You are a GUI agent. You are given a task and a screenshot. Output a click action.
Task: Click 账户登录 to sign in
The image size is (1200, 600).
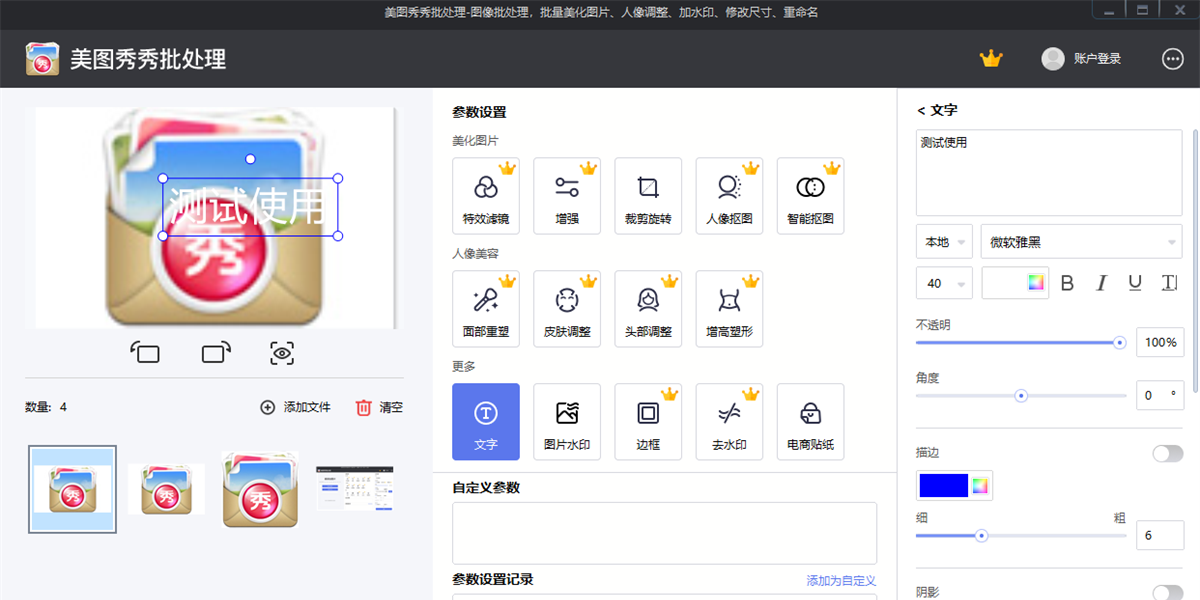click(1097, 59)
